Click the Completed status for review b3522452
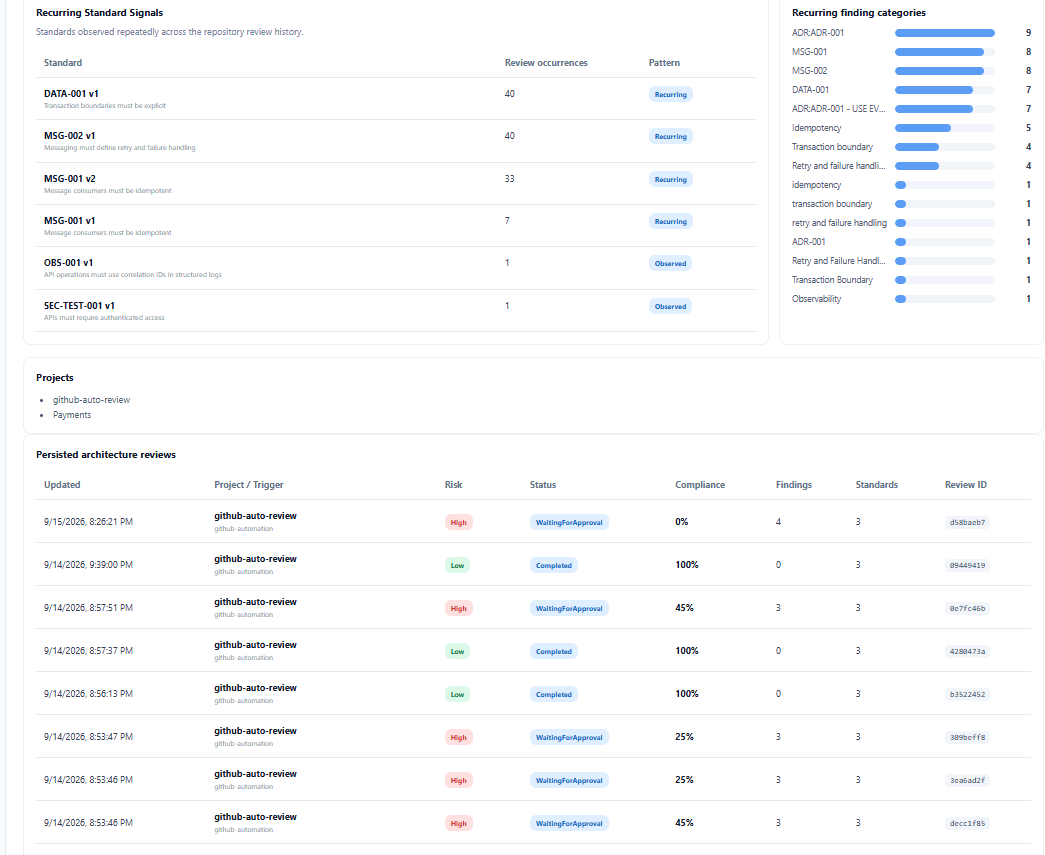The width and height of the screenshot is (1045, 855). (554, 694)
